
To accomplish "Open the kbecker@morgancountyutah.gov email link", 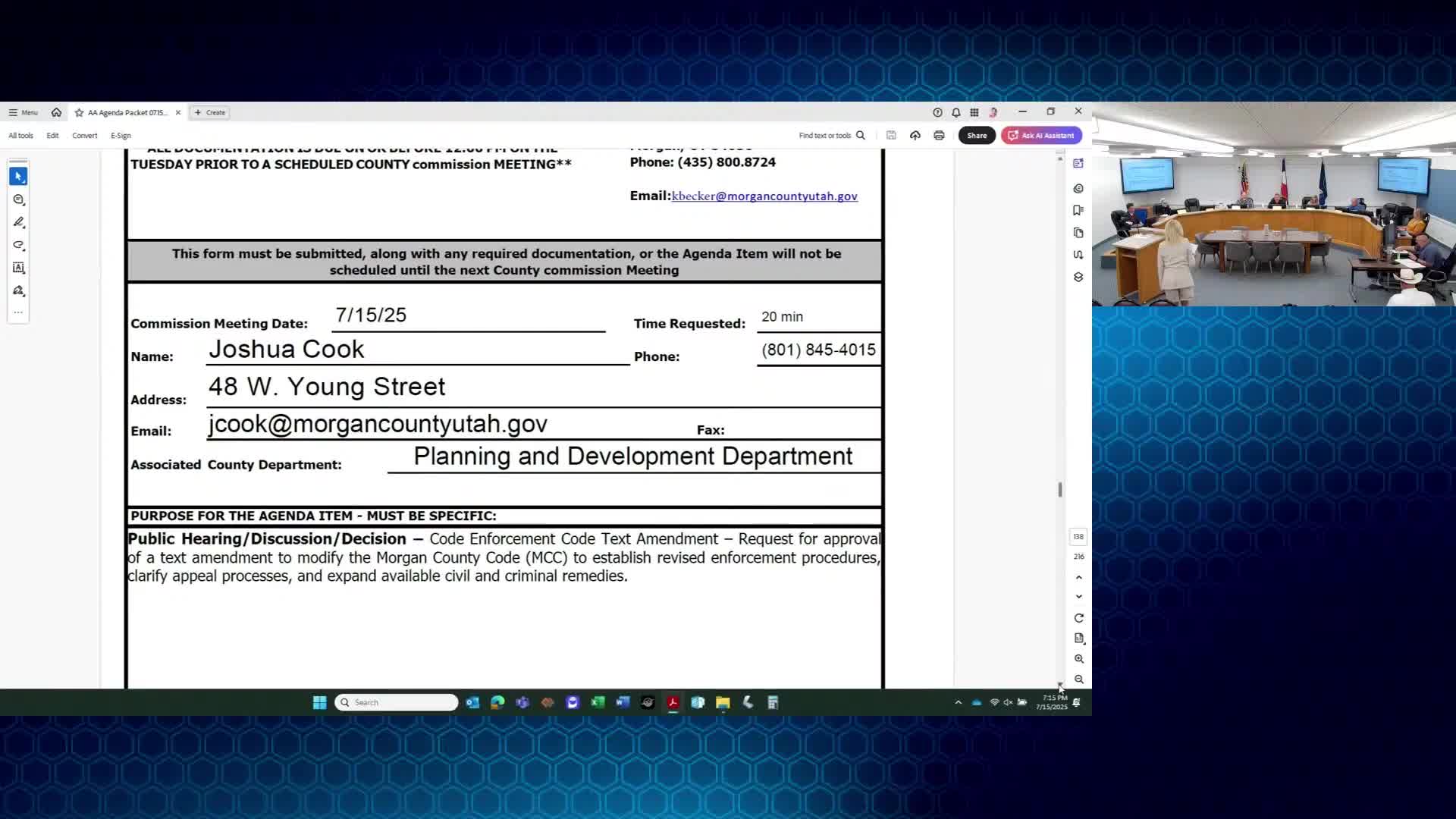I will (x=764, y=196).
